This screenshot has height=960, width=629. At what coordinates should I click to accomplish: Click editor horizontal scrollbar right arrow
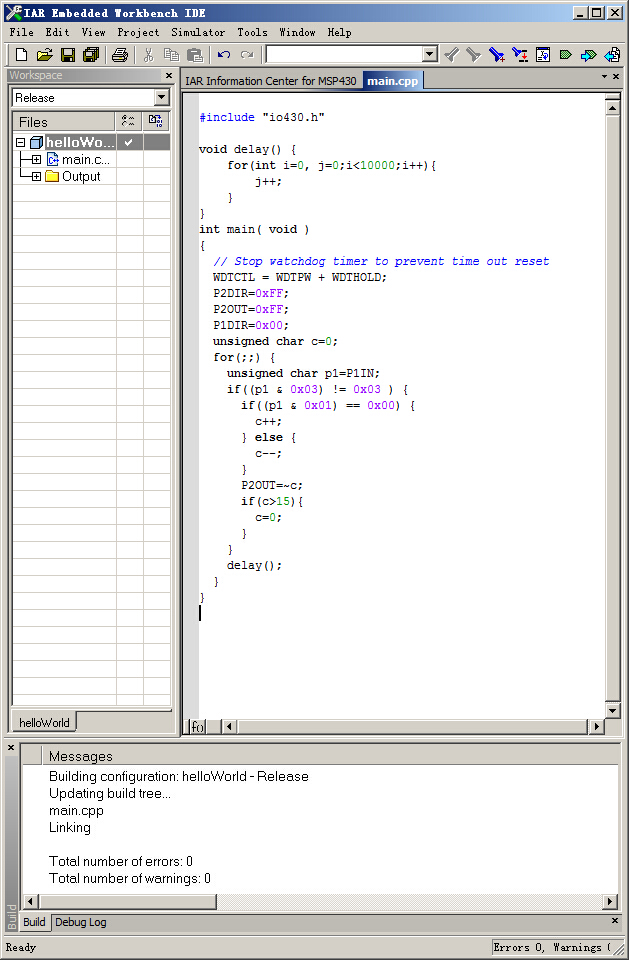pyautogui.click(x=596, y=726)
